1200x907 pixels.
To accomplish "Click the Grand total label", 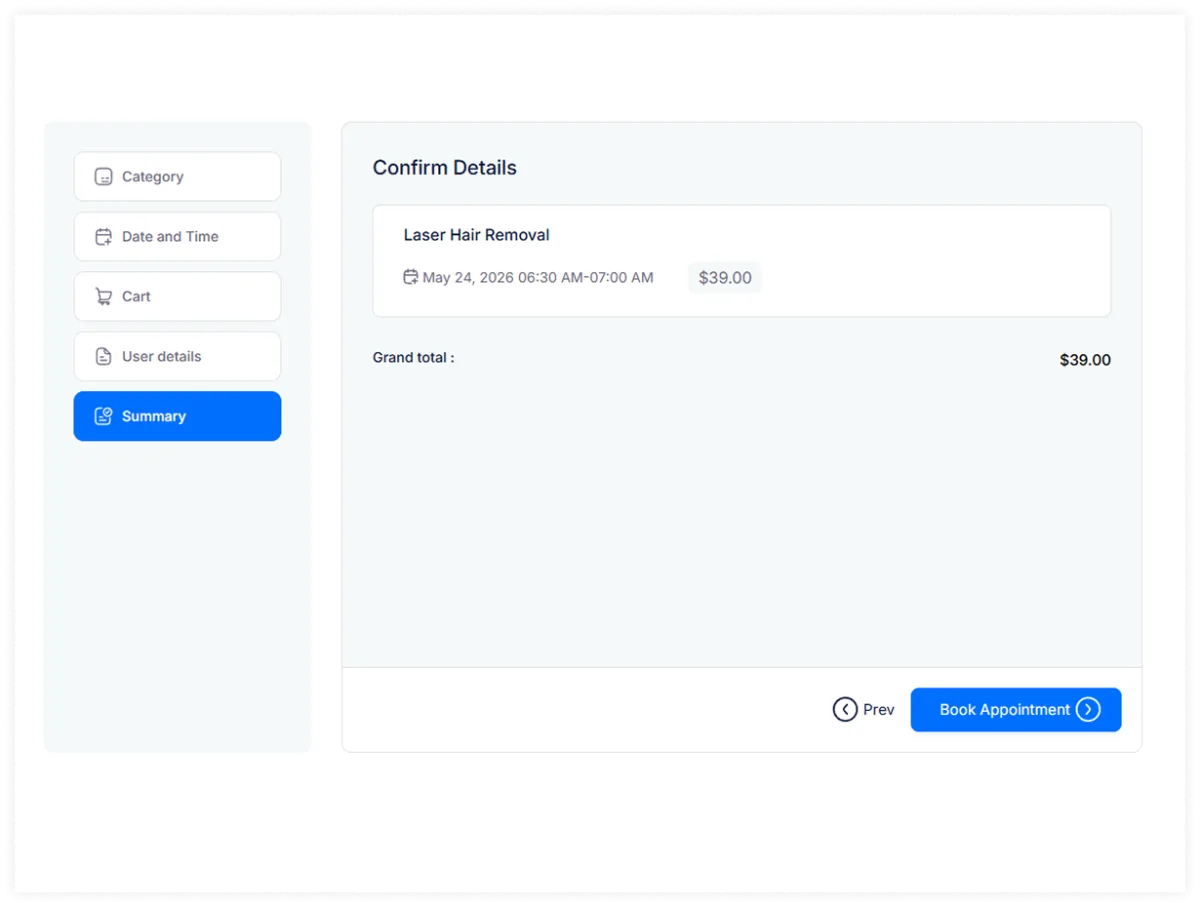I will coord(414,357).
